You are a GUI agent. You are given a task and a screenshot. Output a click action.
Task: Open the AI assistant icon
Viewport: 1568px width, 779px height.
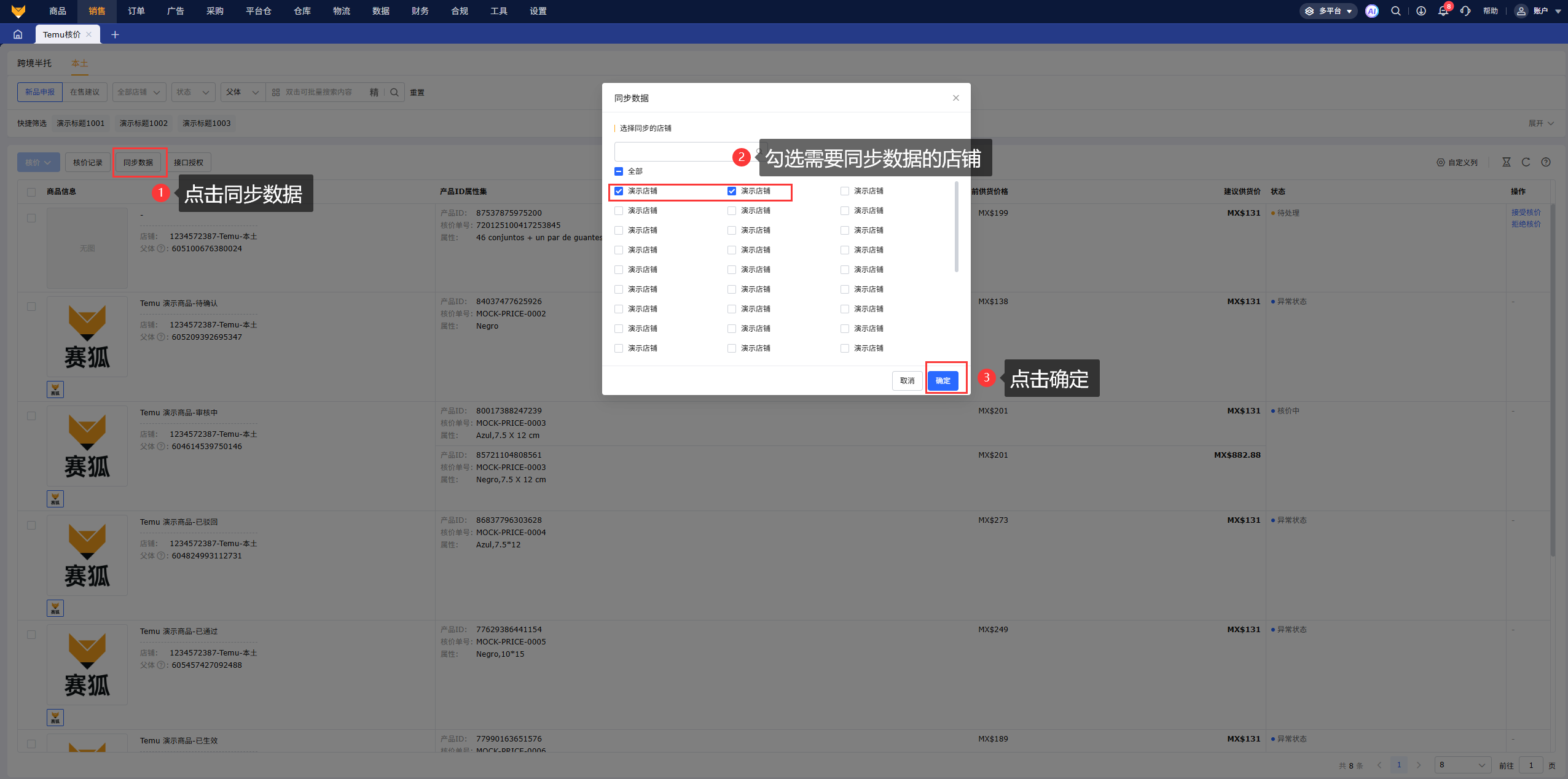(x=1371, y=11)
